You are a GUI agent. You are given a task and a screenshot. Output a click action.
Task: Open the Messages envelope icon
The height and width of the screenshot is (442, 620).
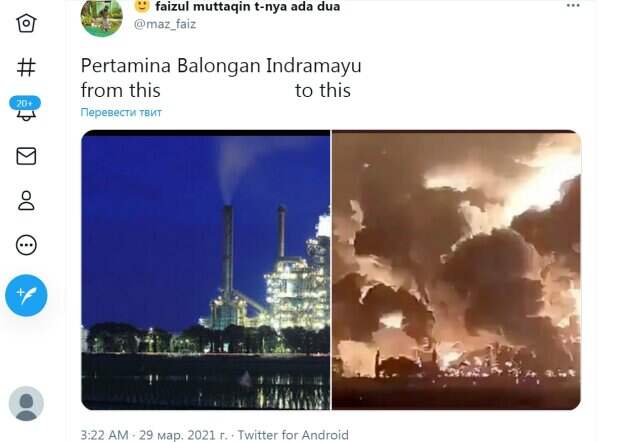[26, 156]
